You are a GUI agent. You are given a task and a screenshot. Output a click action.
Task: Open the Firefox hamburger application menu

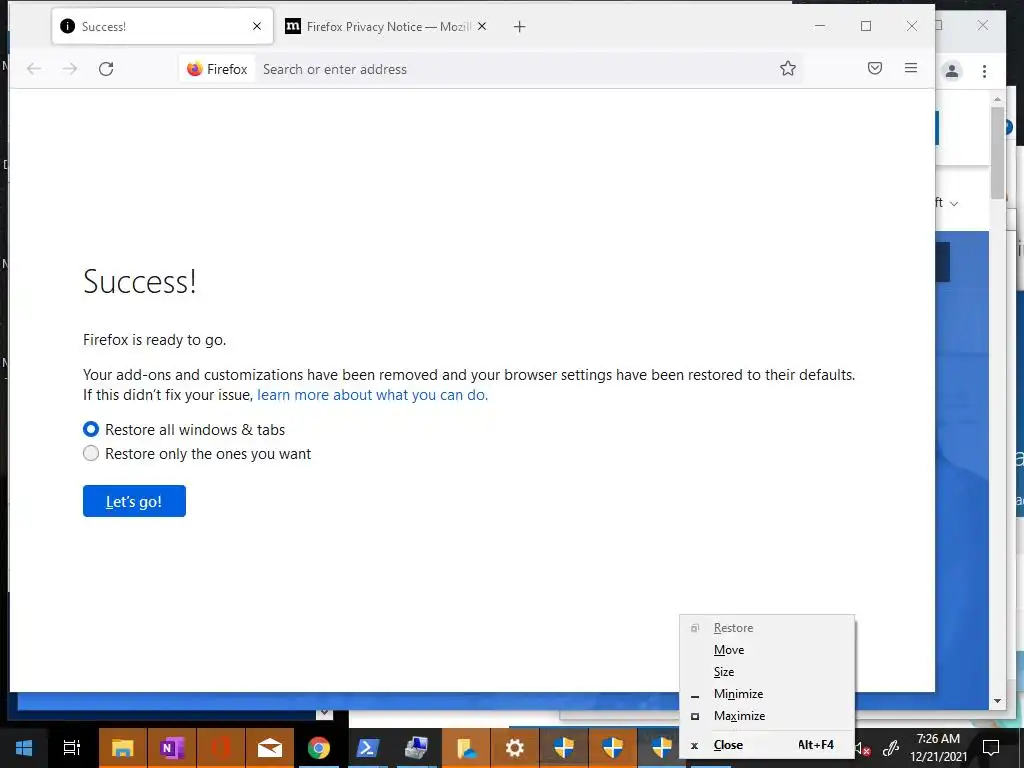click(911, 68)
